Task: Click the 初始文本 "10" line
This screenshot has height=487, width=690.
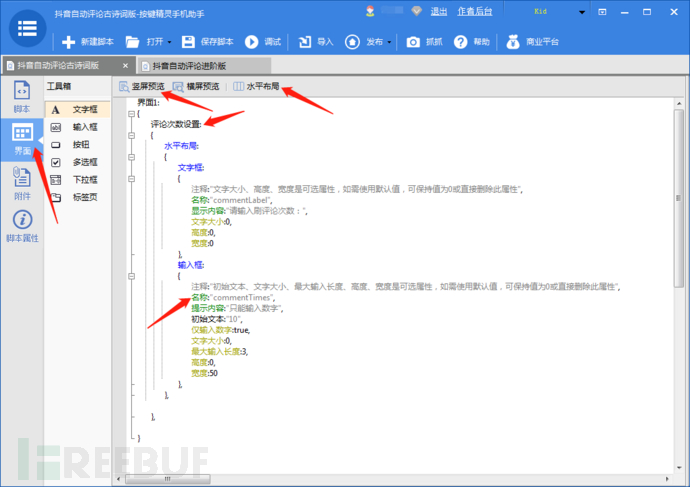Action: click(x=217, y=319)
